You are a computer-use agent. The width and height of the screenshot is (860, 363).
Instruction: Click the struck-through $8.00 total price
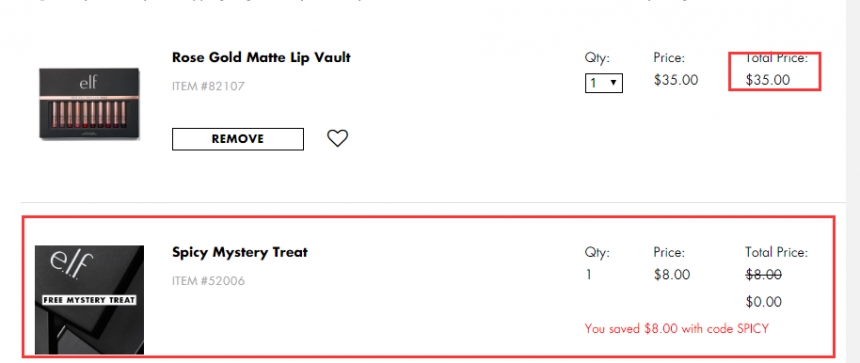pos(763,275)
